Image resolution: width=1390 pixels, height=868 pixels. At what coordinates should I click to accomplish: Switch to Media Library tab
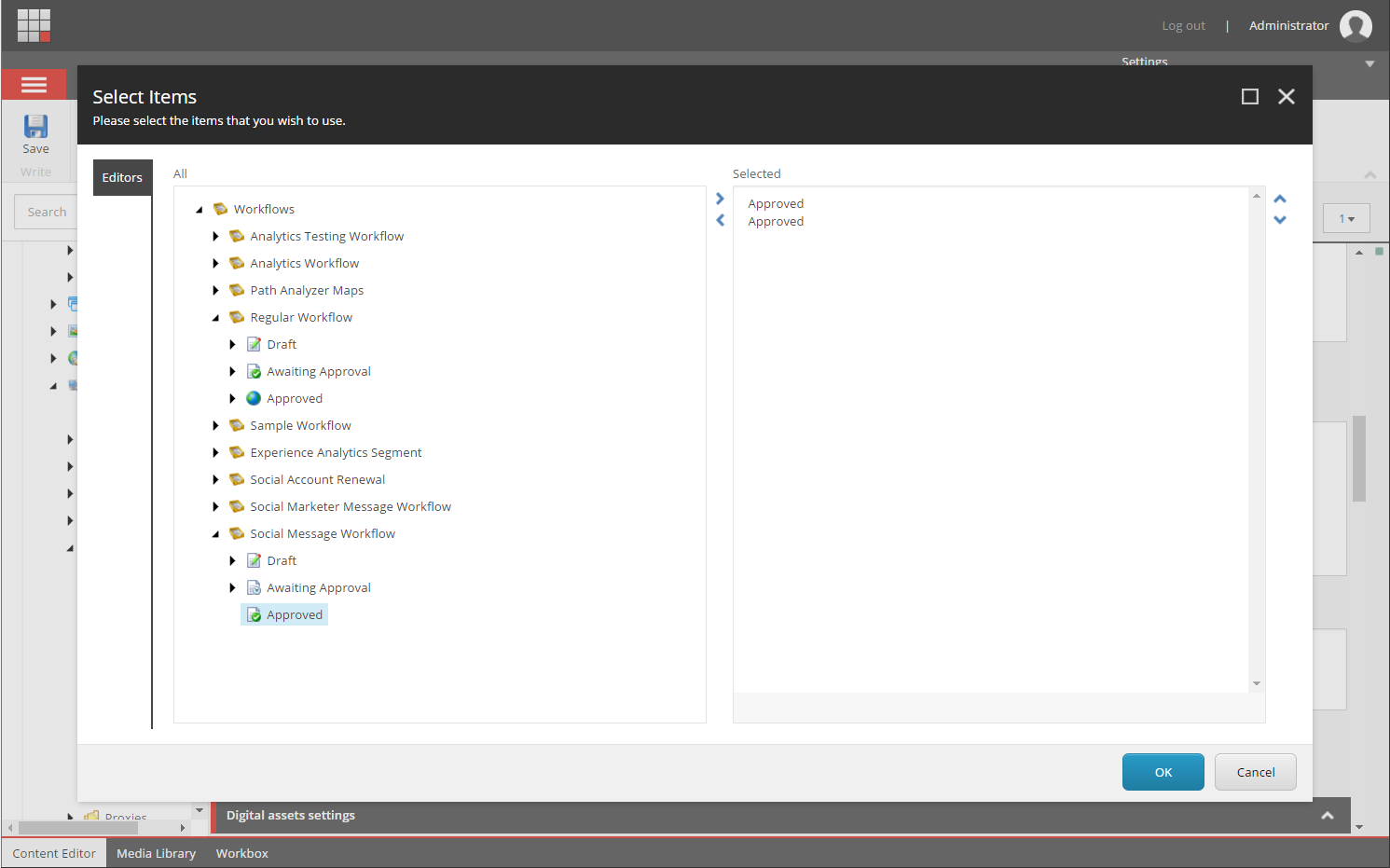(x=156, y=853)
